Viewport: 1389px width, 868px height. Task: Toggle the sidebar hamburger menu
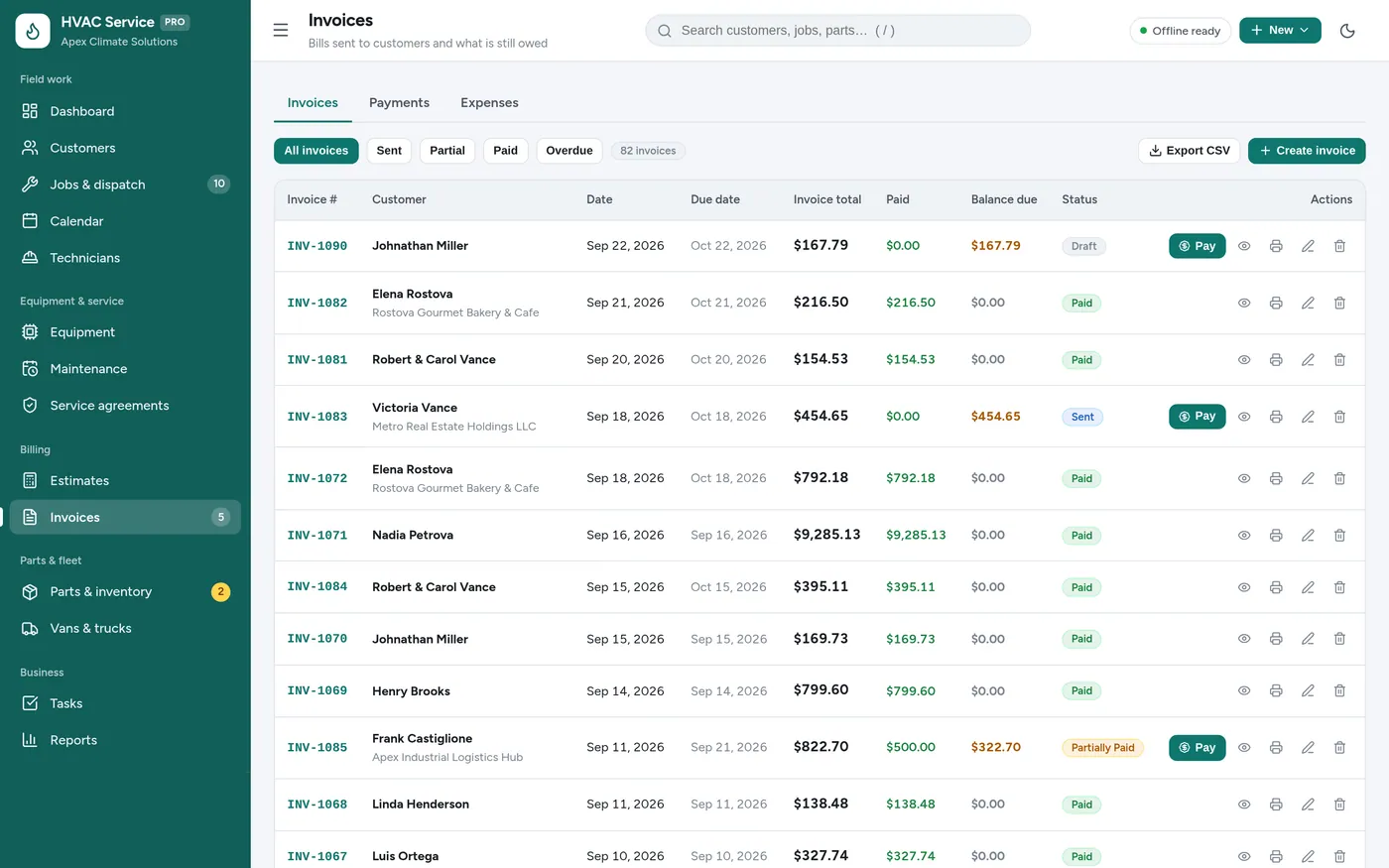(281, 31)
